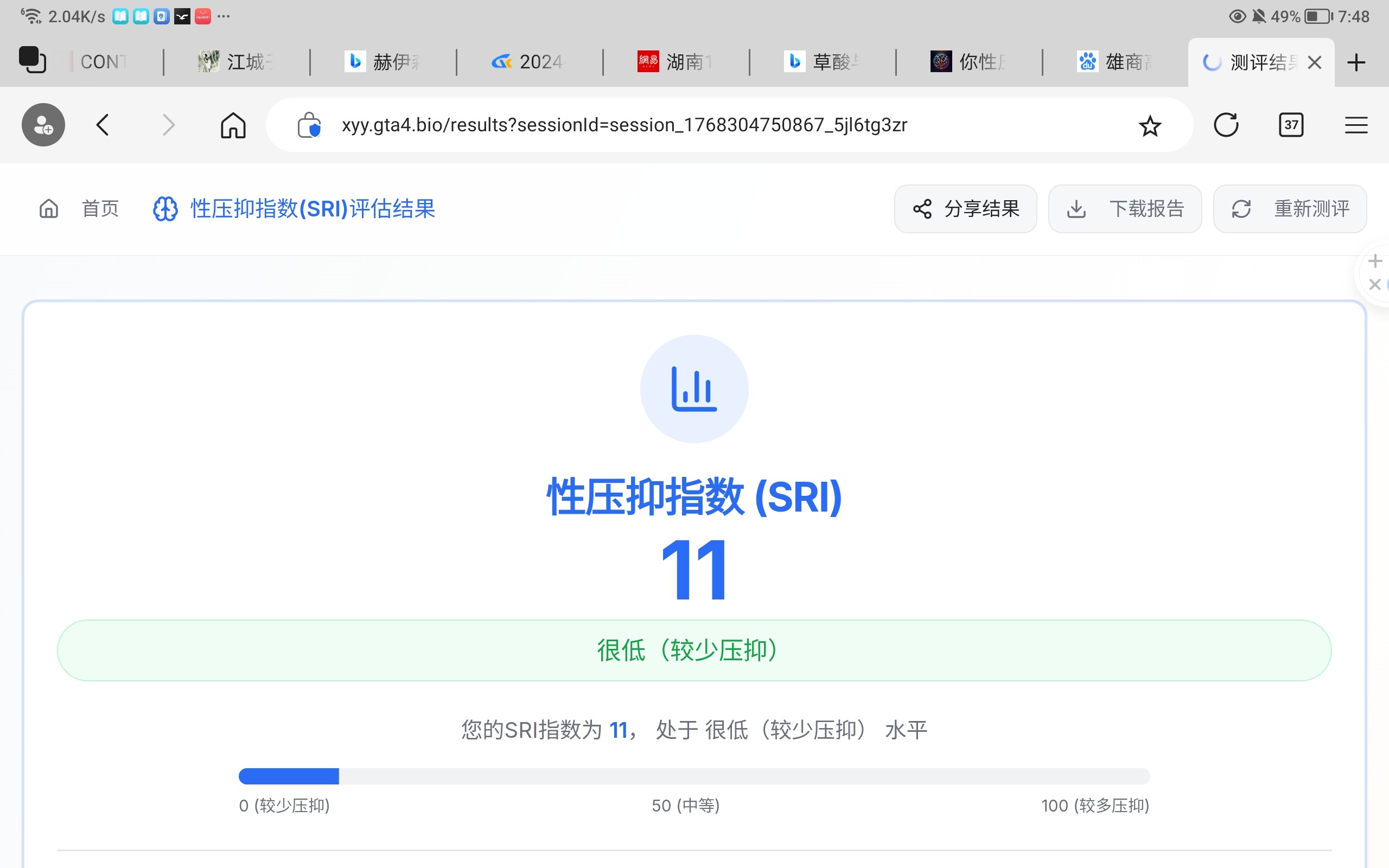Image resolution: width=1389 pixels, height=868 pixels.
Task: Click the browser back arrow
Action: [x=103, y=125]
